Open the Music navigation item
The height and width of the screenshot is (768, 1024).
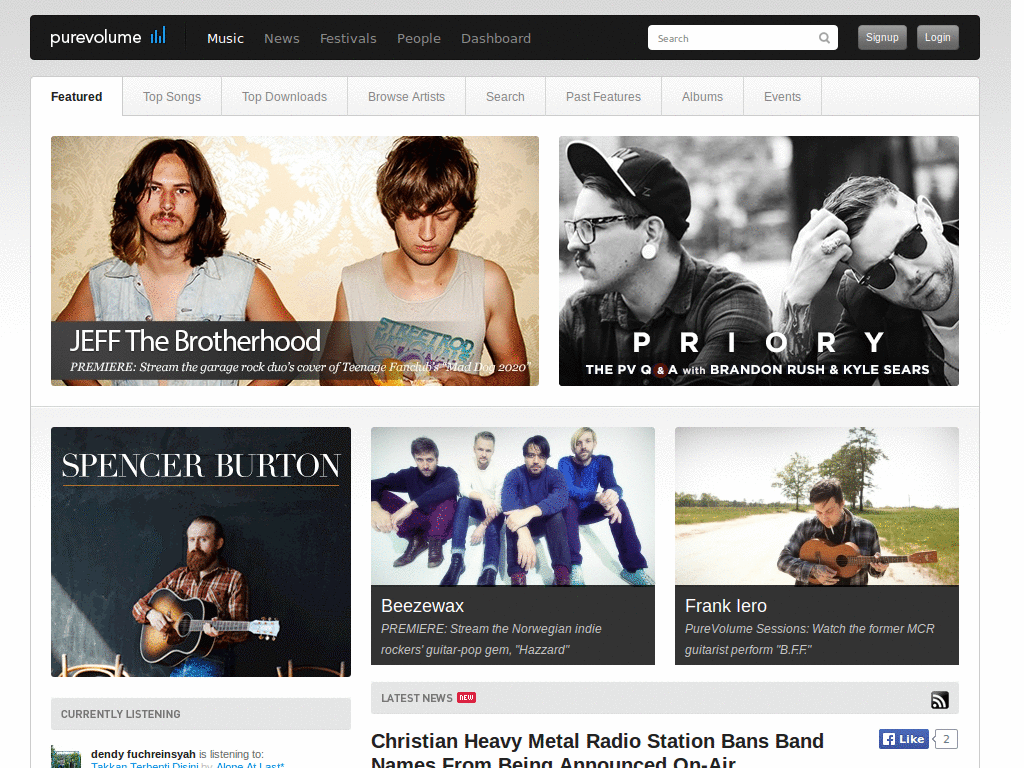click(x=225, y=39)
